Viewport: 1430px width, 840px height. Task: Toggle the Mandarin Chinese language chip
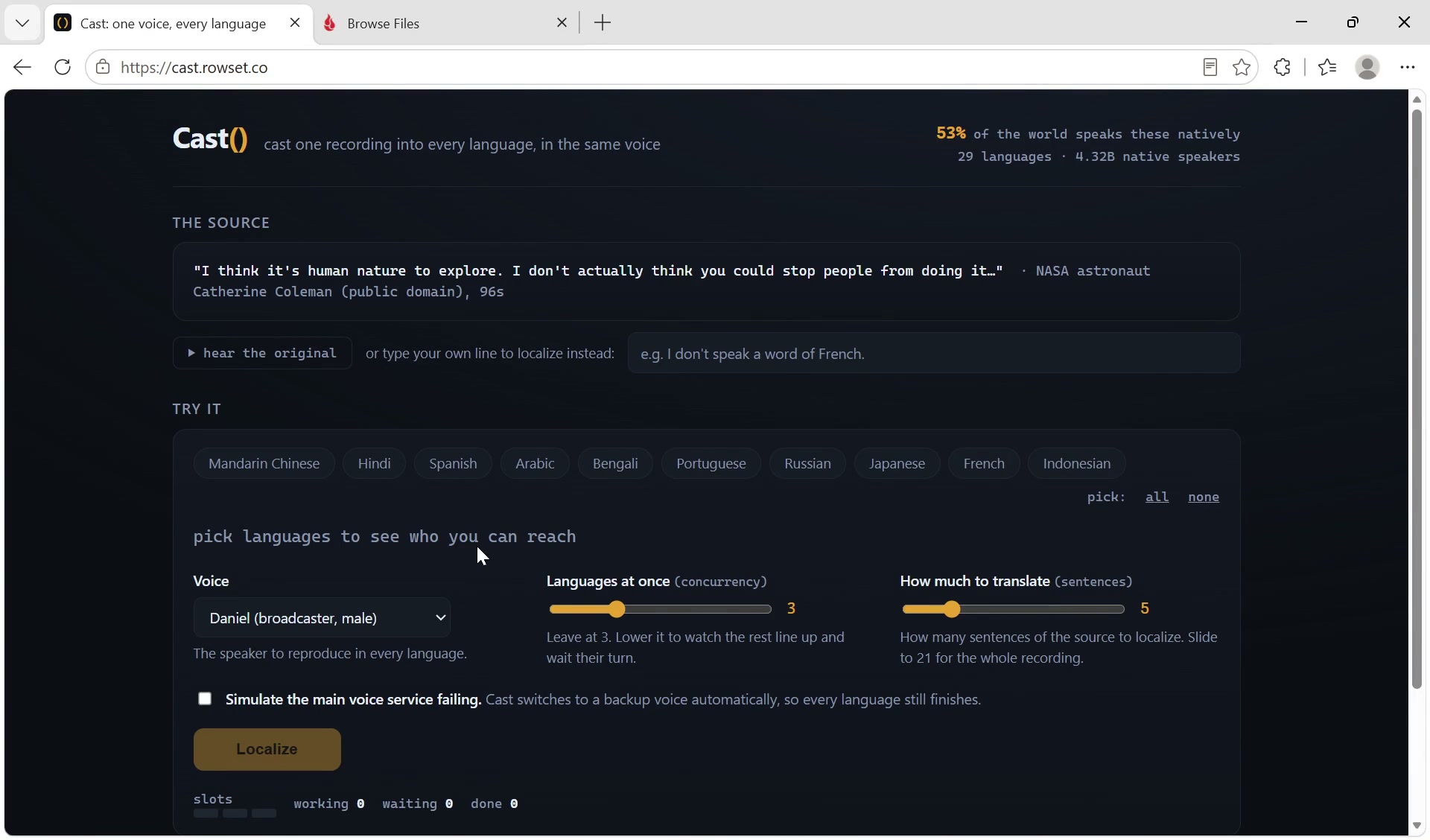[x=264, y=464]
